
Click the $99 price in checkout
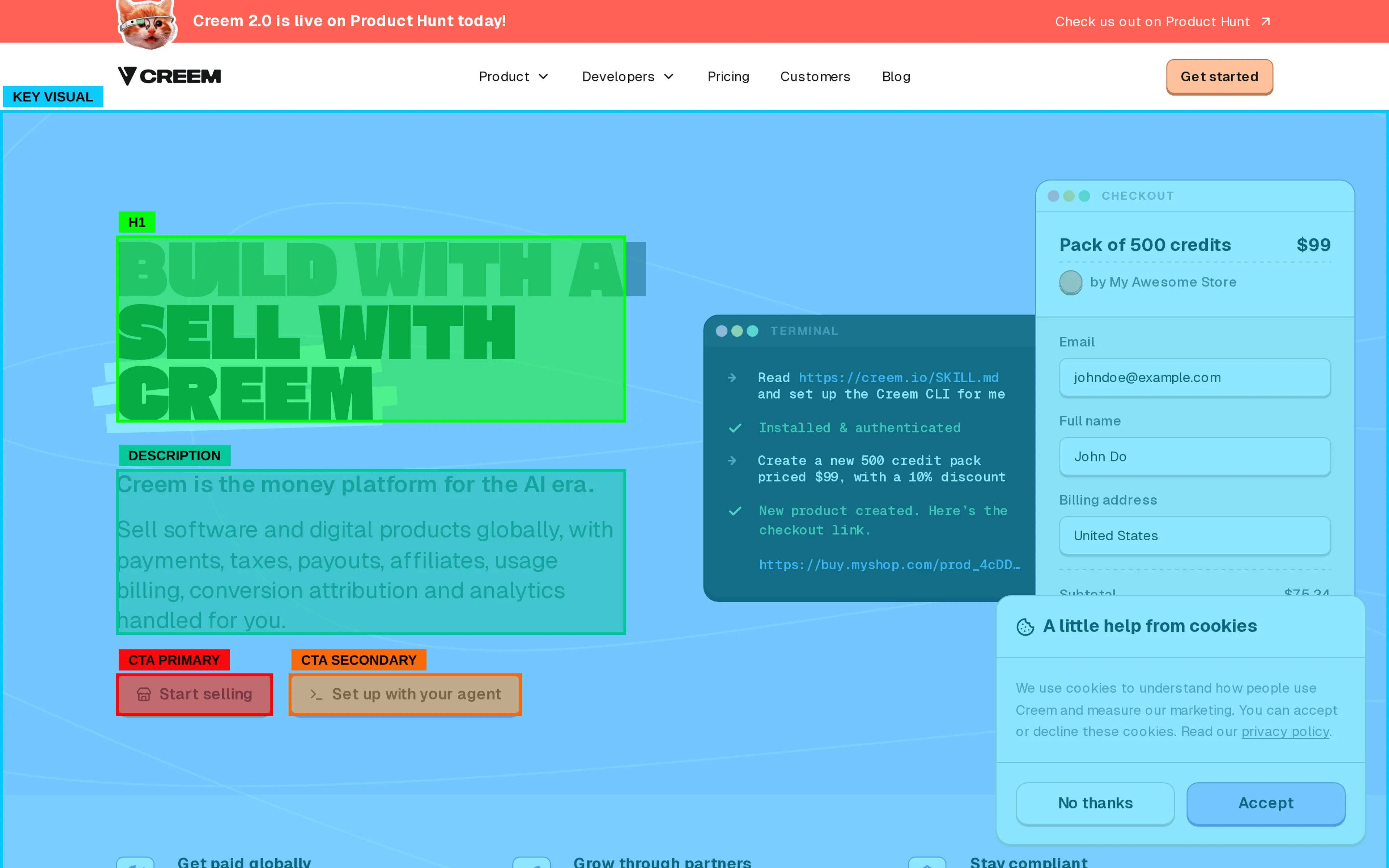click(x=1314, y=245)
